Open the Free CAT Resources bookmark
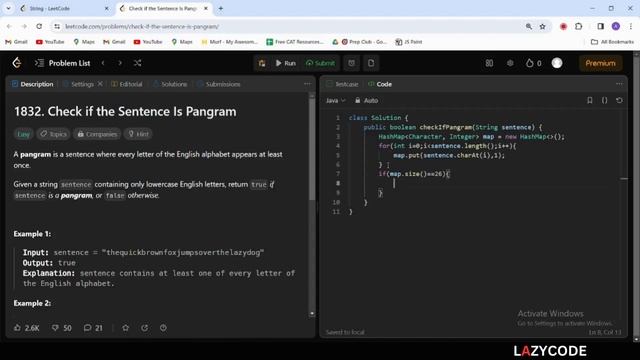 295,42
